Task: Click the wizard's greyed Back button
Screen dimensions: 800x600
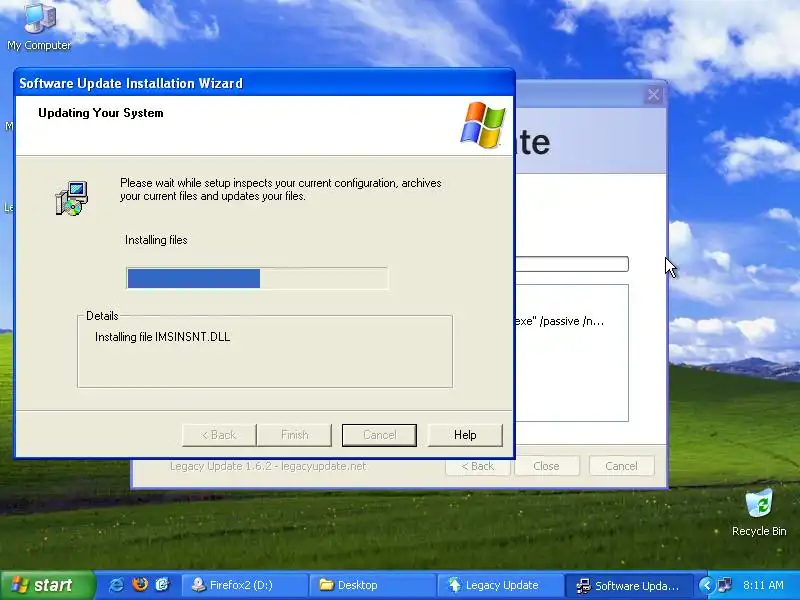Action: tap(219, 435)
